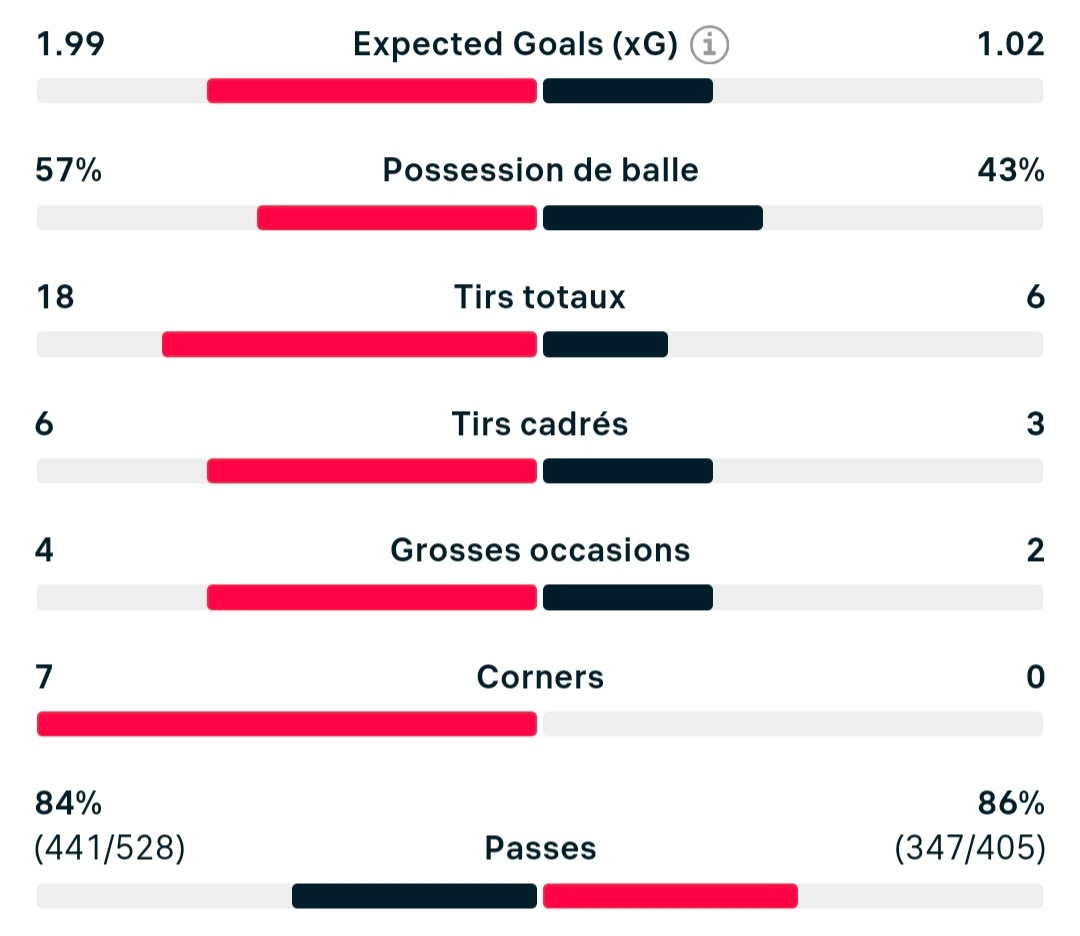Select the Passes label
The image size is (1080, 936).
point(540,848)
